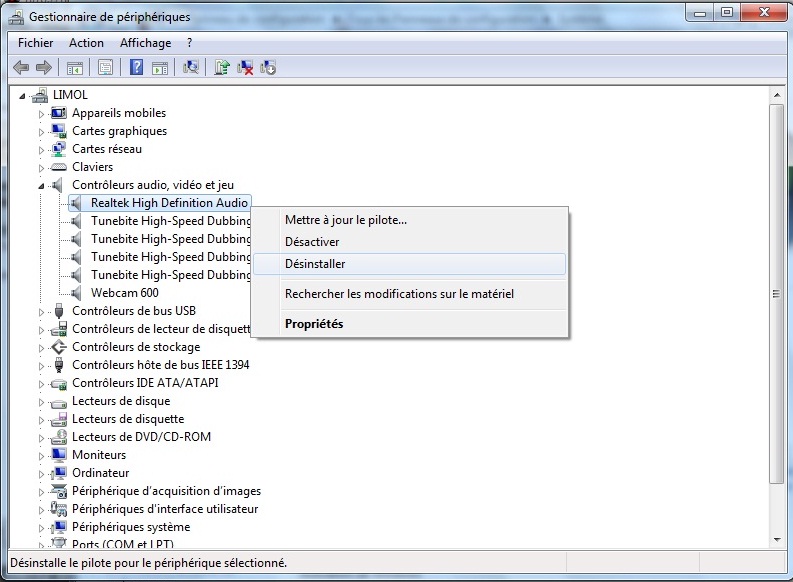
Task: Click the Contrôleurs de bus USB icon
Action: [59, 311]
